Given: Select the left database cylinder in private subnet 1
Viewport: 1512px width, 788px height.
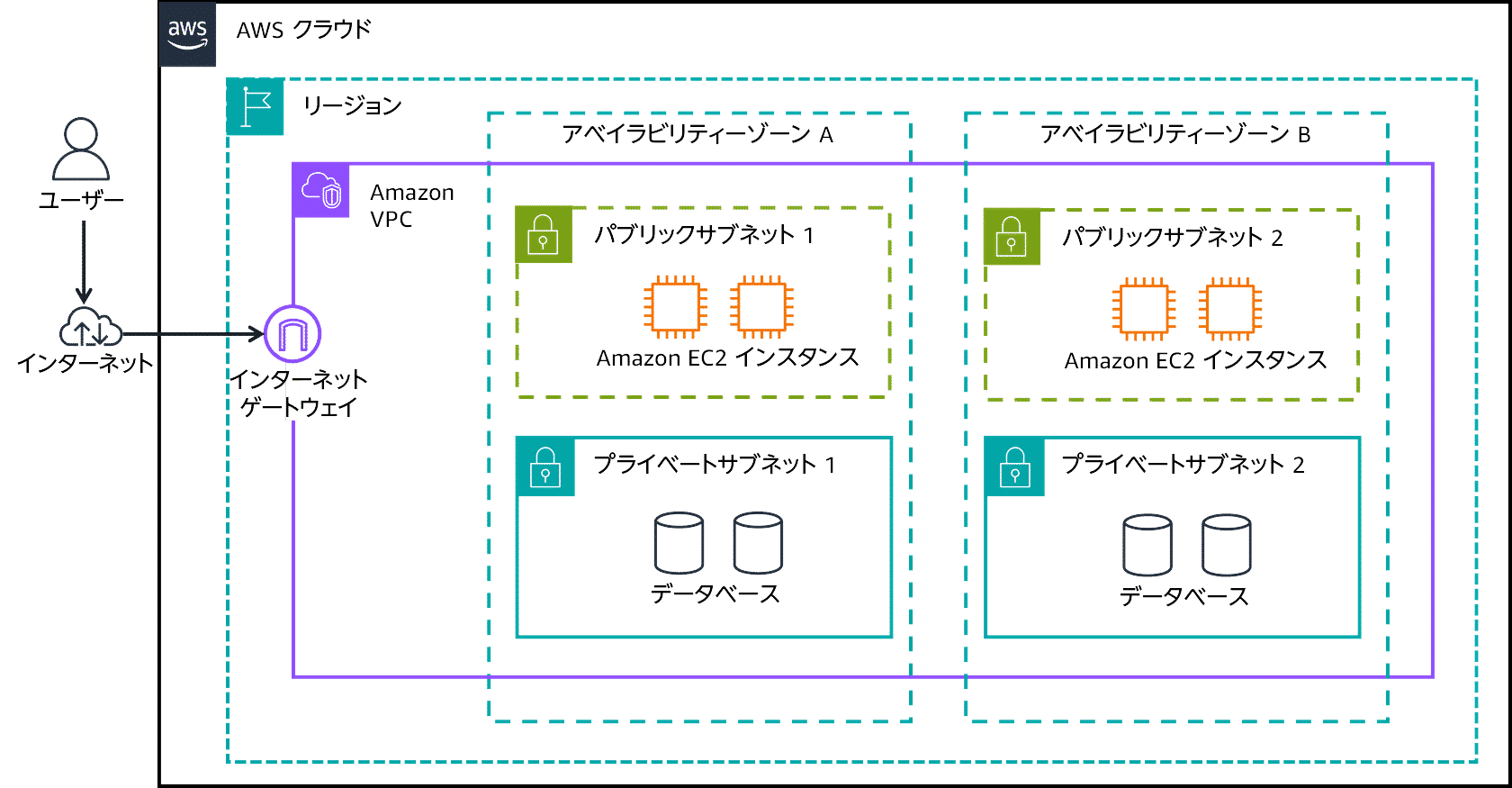Looking at the screenshot, I should (x=679, y=543).
